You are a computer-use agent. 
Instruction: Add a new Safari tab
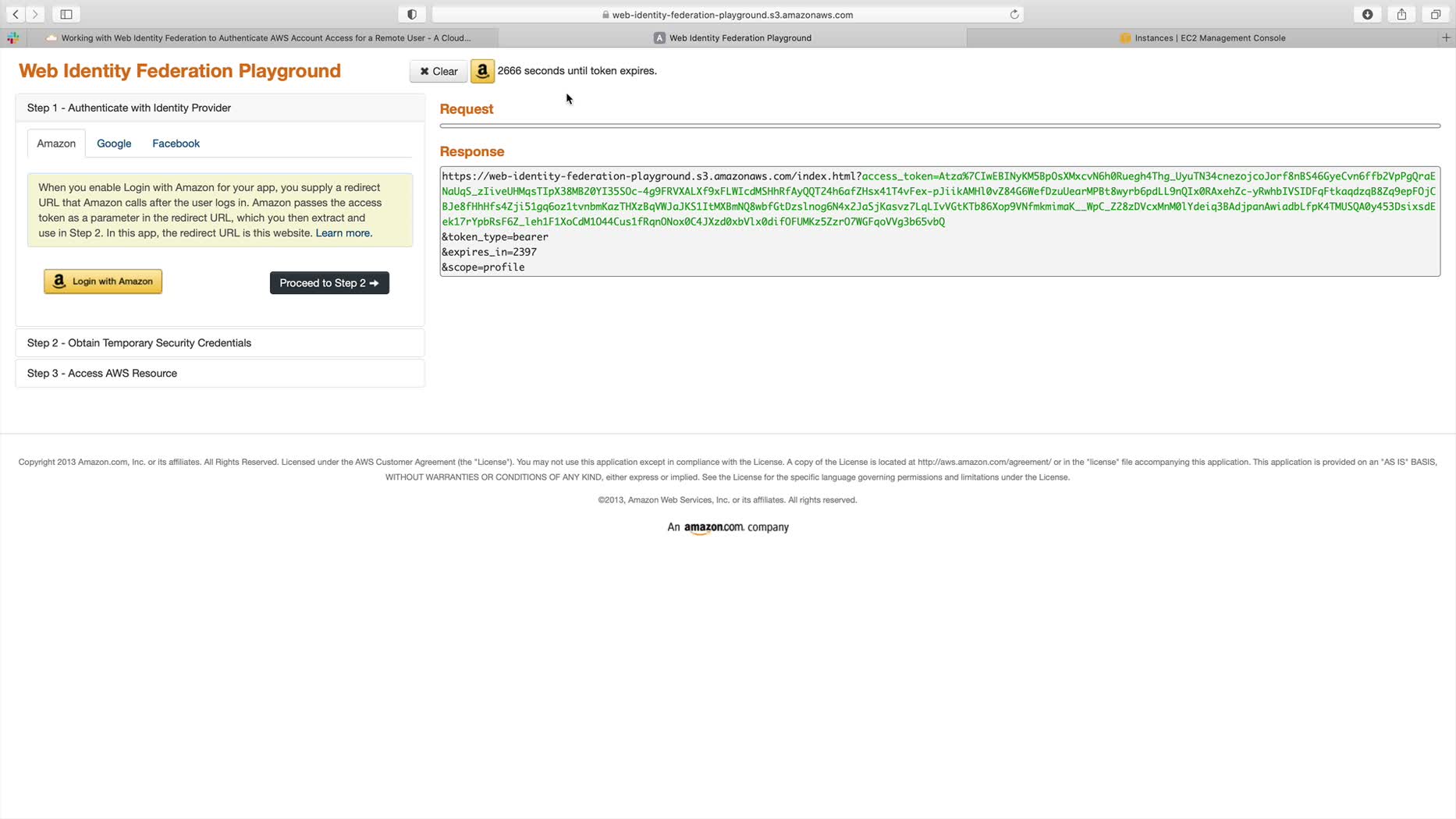(1446, 37)
